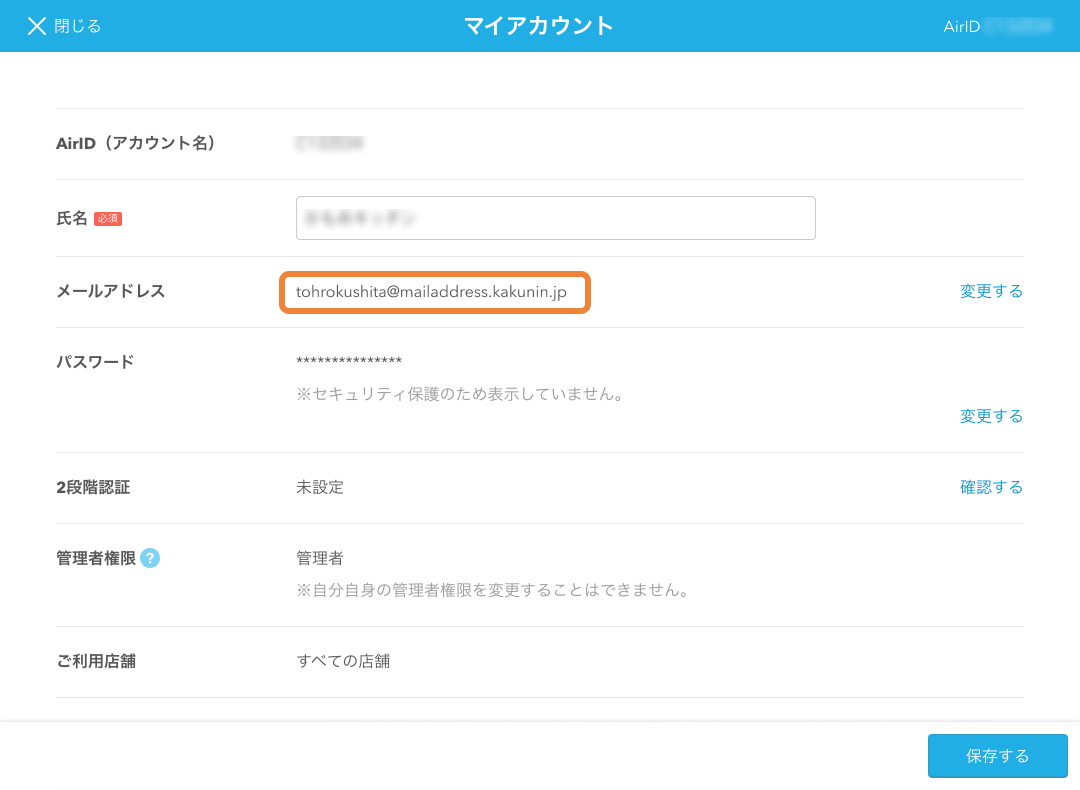1080x790 pixels.
Task: Click the すべての店舗 store value
Action: tap(343, 661)
